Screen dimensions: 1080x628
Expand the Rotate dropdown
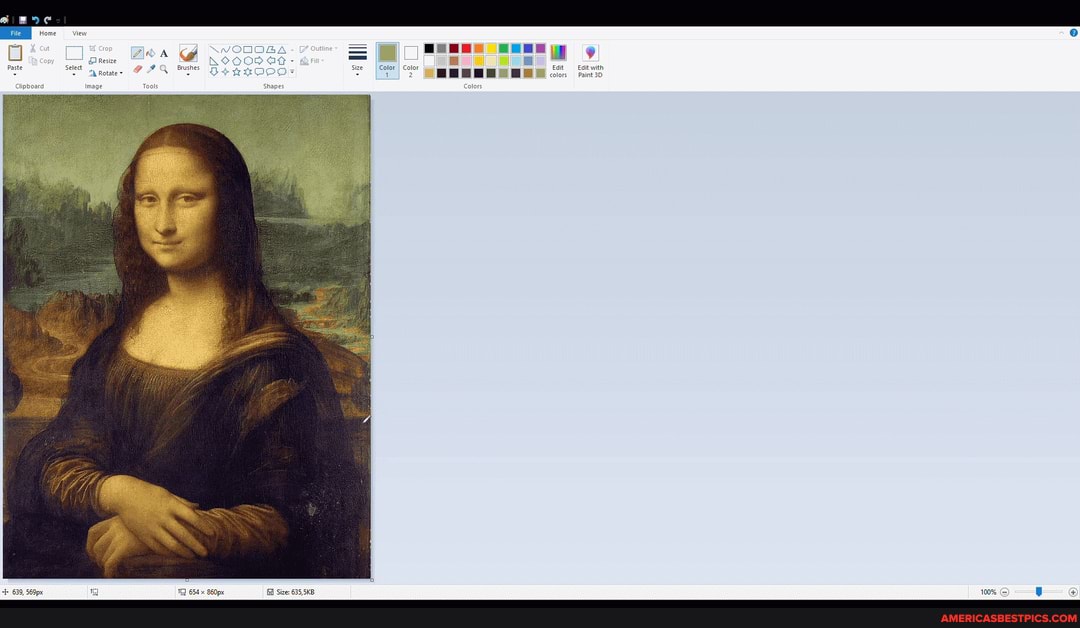tap(106, 73)
